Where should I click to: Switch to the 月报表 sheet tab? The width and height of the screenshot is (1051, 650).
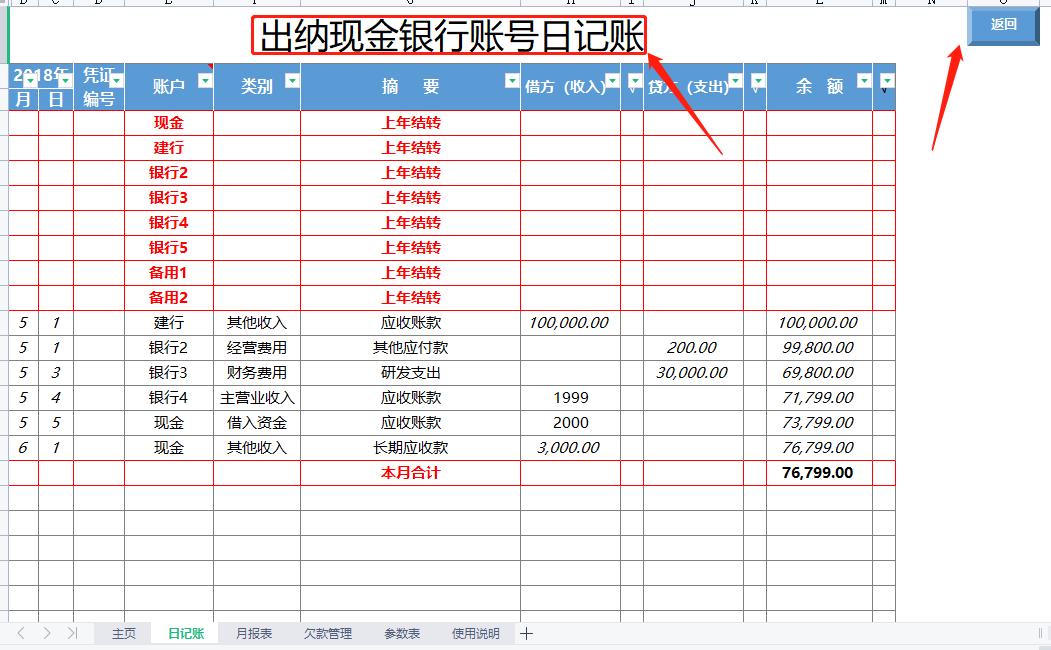[256, 632]
